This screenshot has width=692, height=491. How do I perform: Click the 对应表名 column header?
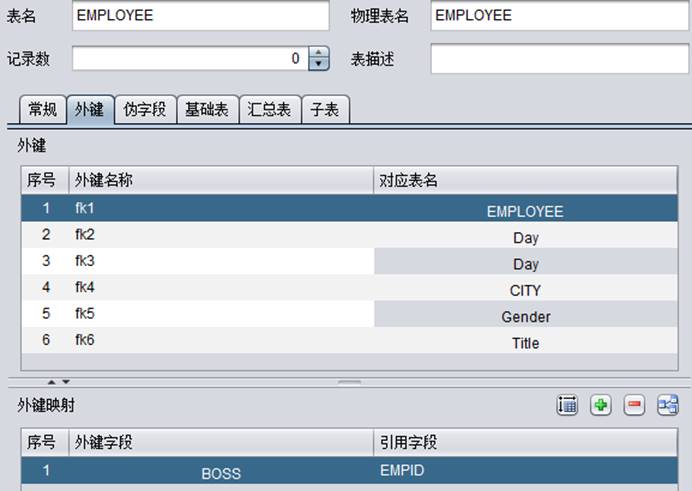[x=525, y=180]
